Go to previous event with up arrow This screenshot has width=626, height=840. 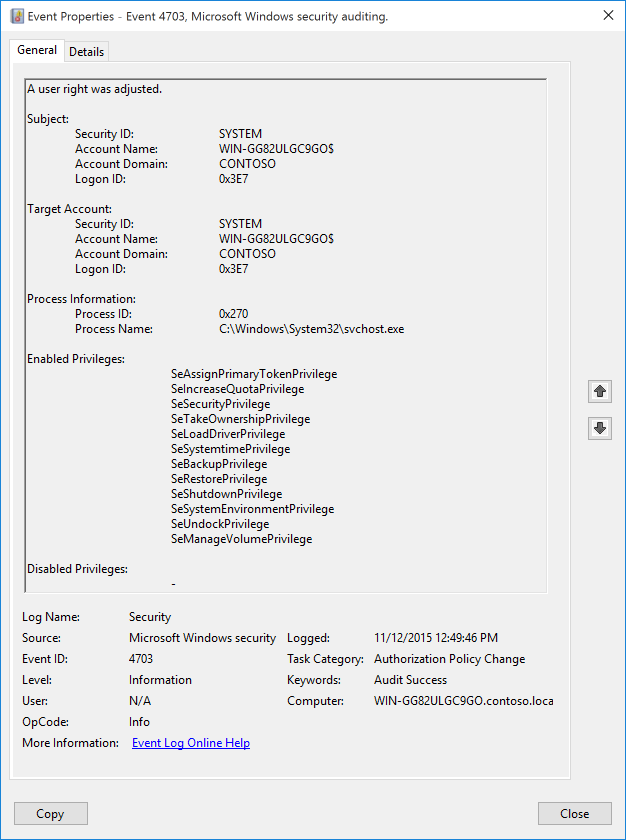point(600,391)
